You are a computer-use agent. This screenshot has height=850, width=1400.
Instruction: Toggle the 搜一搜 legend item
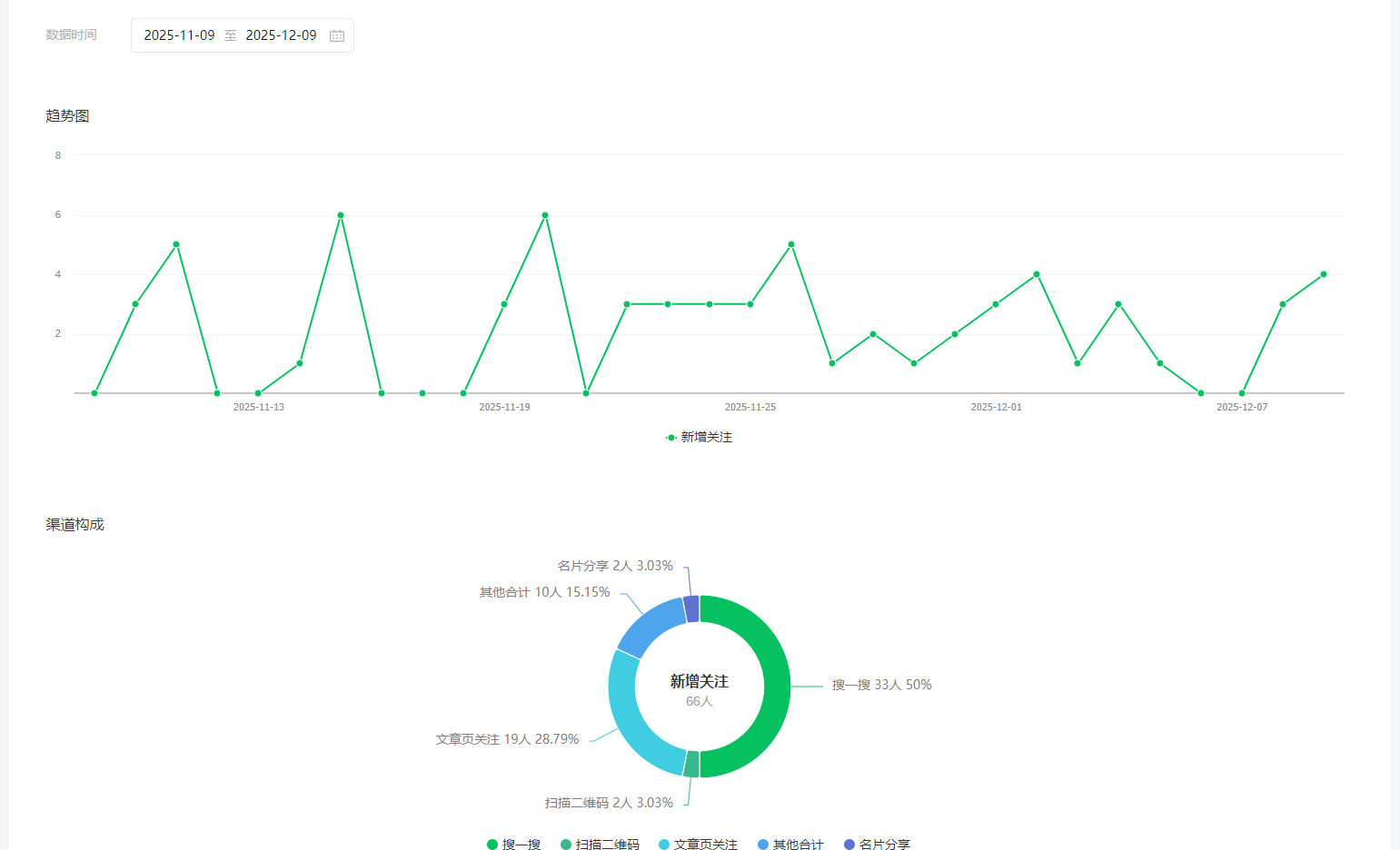pyautogui.click(x=514, y=845)
